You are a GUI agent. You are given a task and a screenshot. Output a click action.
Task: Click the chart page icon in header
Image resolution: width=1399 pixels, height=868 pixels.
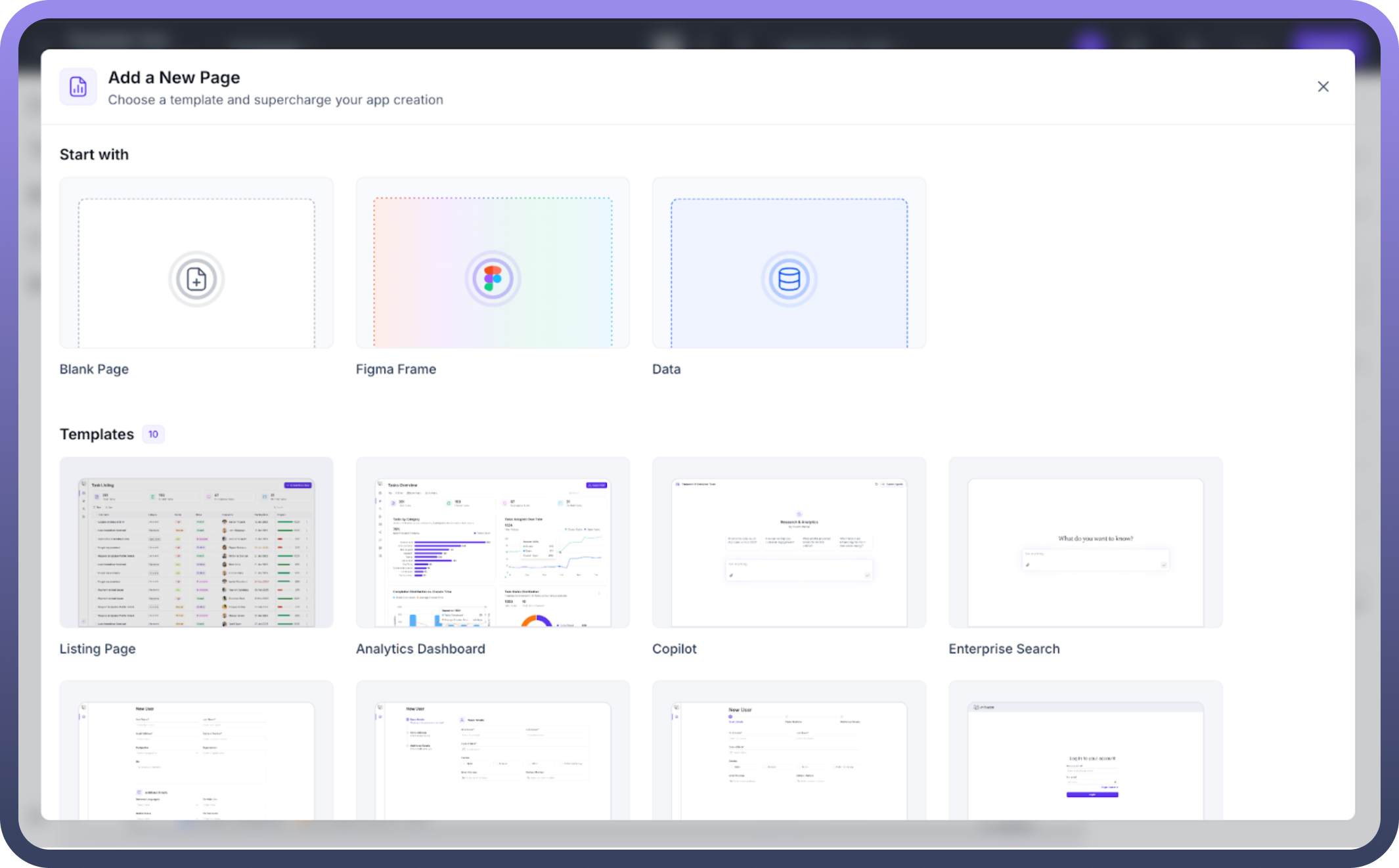click(78, 87)
